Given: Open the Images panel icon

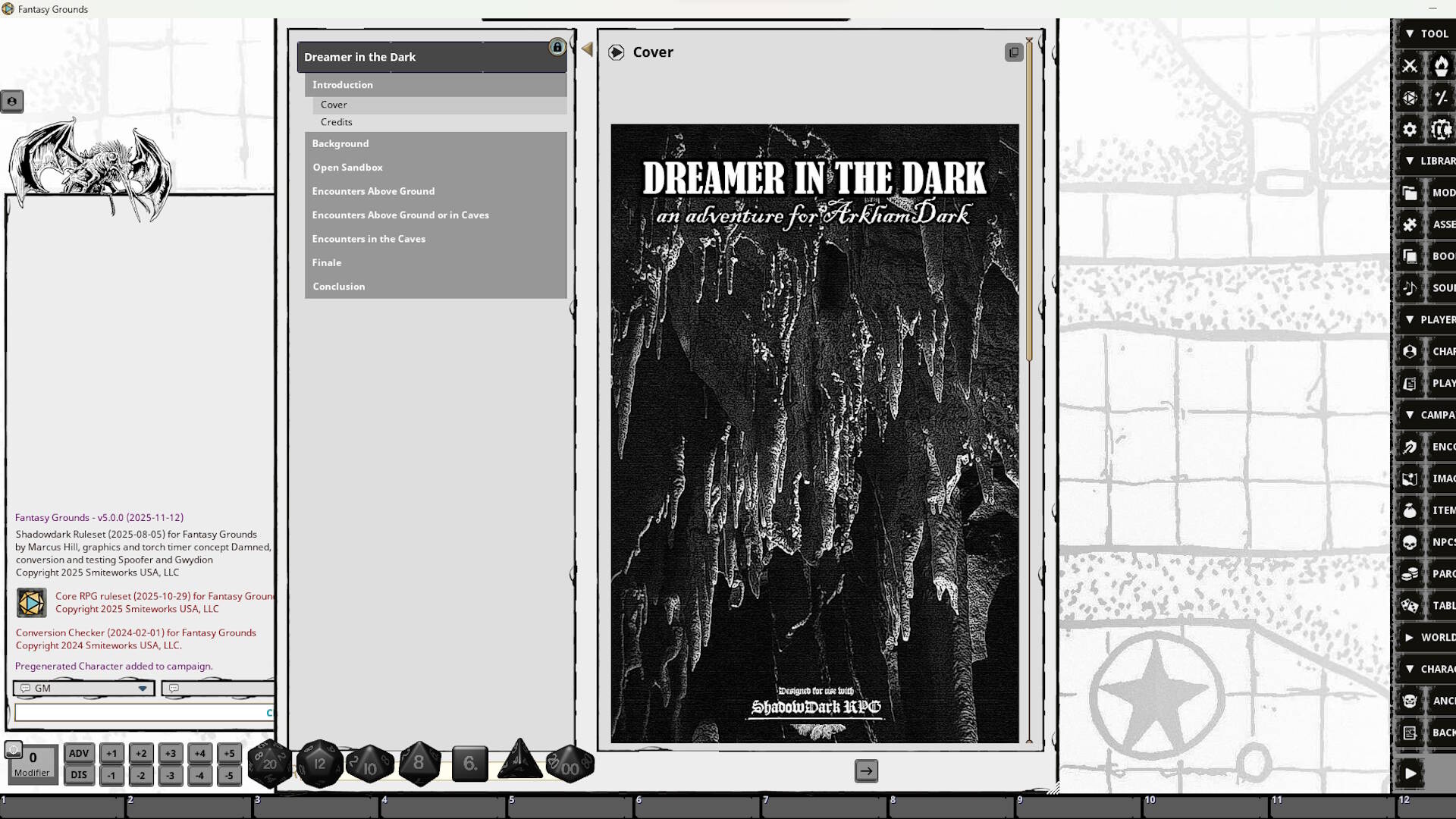Looking at the screenshot, I should 1410,479.
